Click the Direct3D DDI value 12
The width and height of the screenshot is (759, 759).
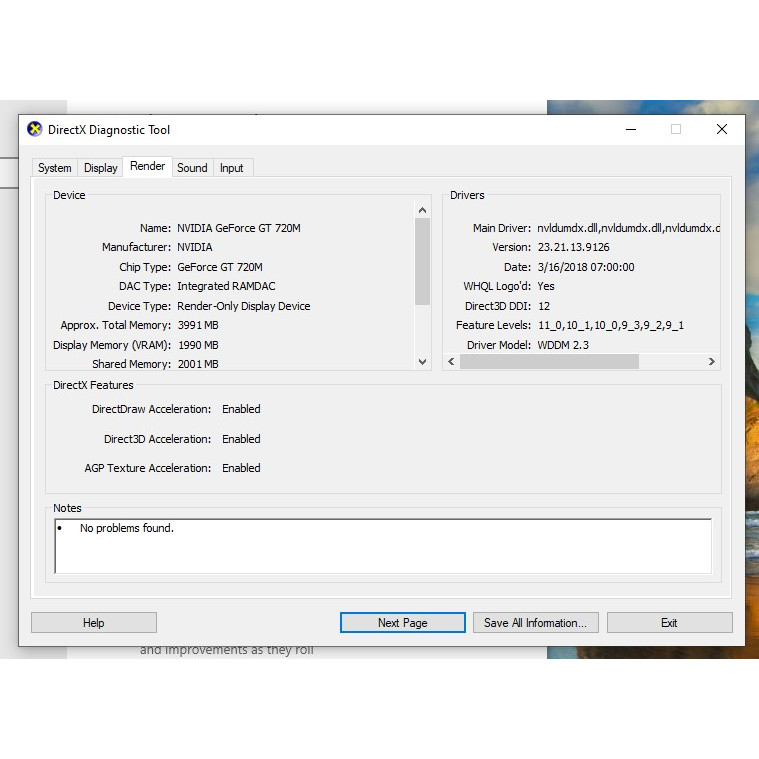click(544, 306)
